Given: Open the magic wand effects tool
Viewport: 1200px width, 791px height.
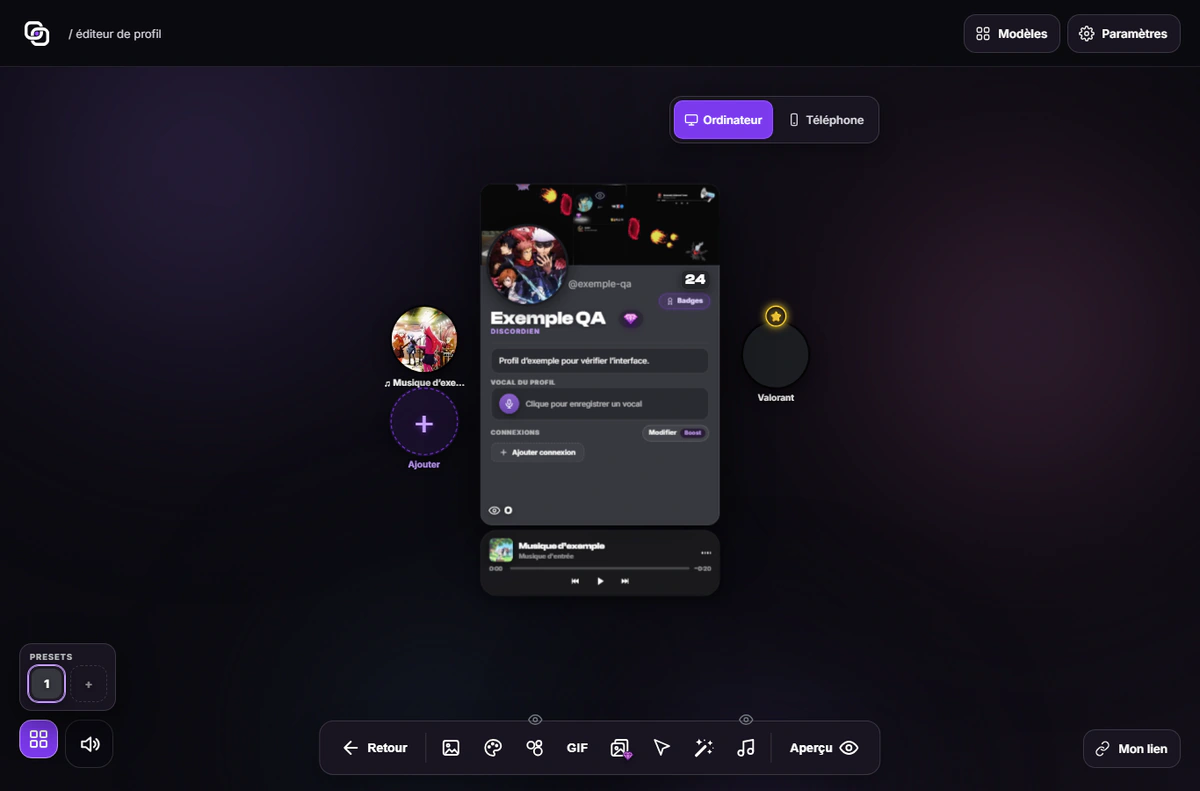Looking at the screenshot, I should [704, 748].
